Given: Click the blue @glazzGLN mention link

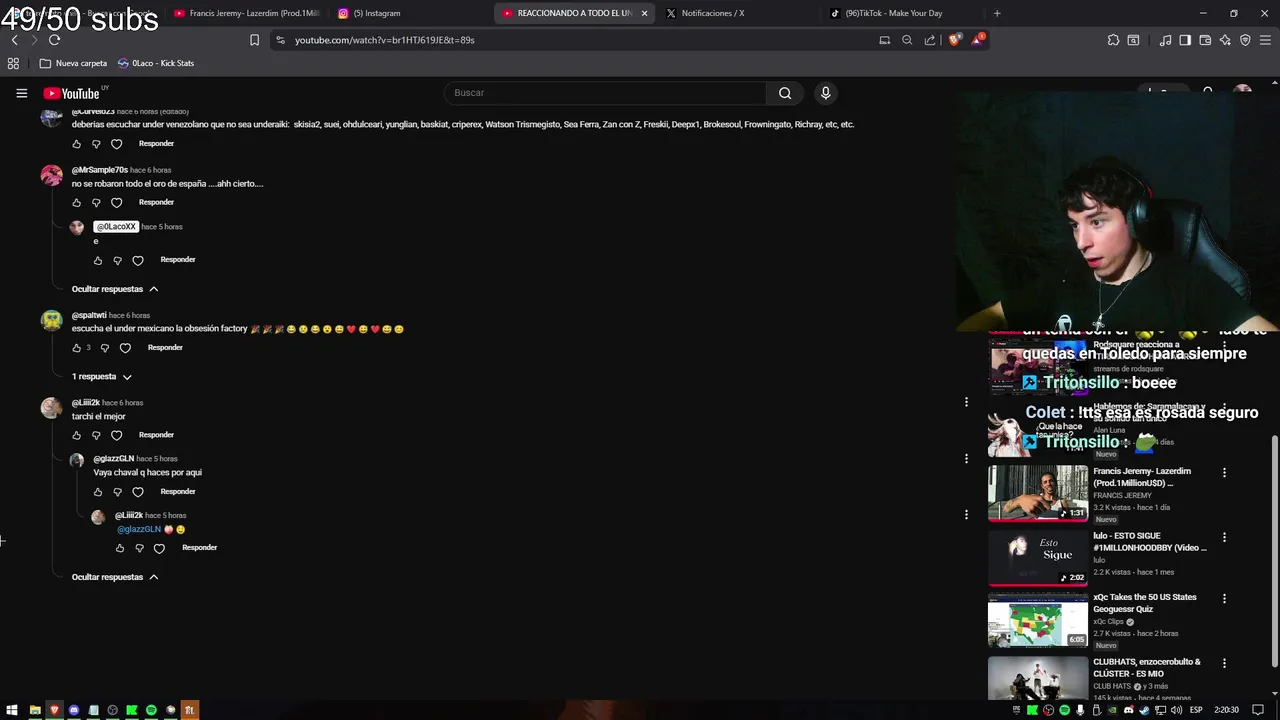Looking at the screenshot, I should [139, 529].
